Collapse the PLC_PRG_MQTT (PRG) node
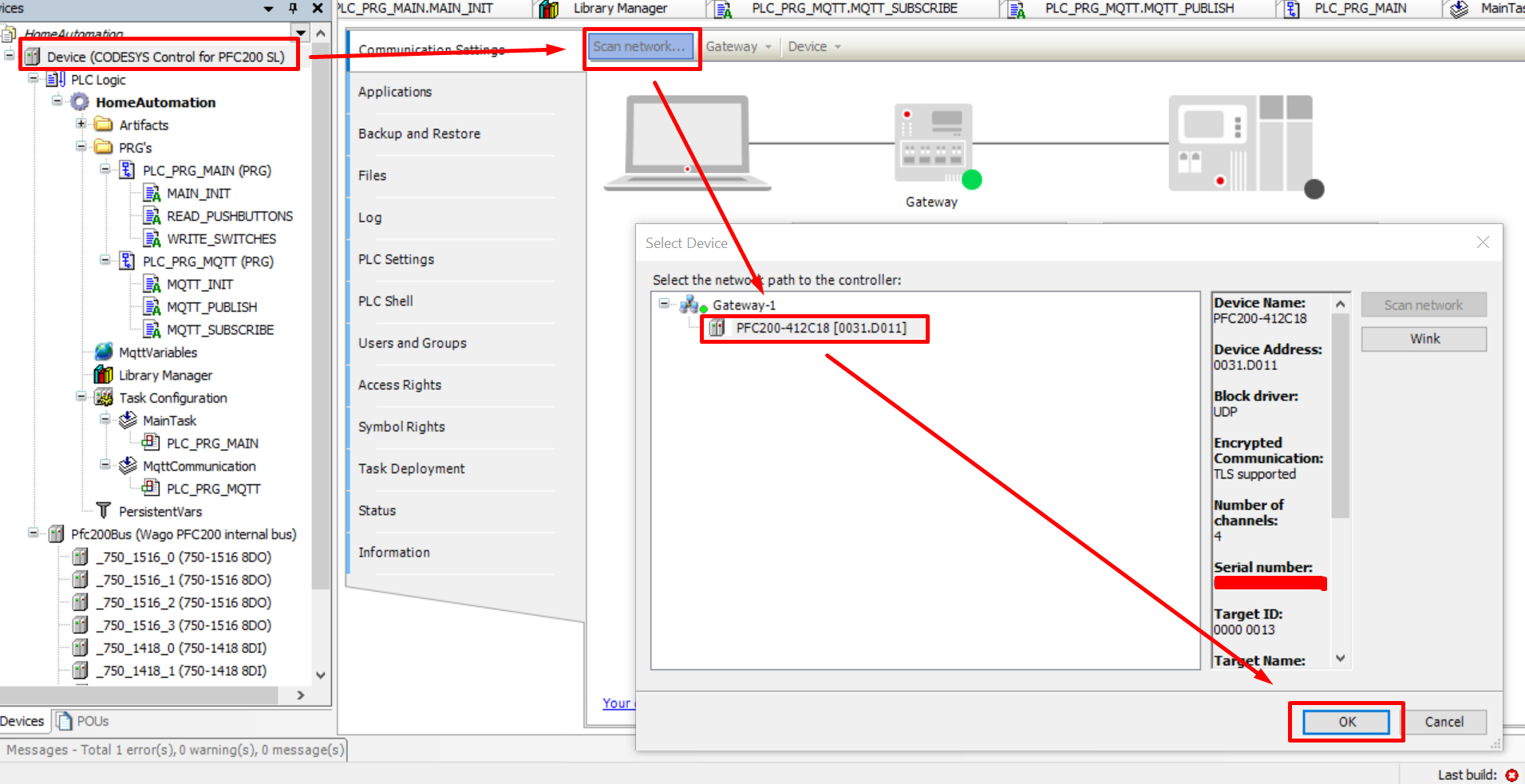1525x784 pixels. coord(105,260)
